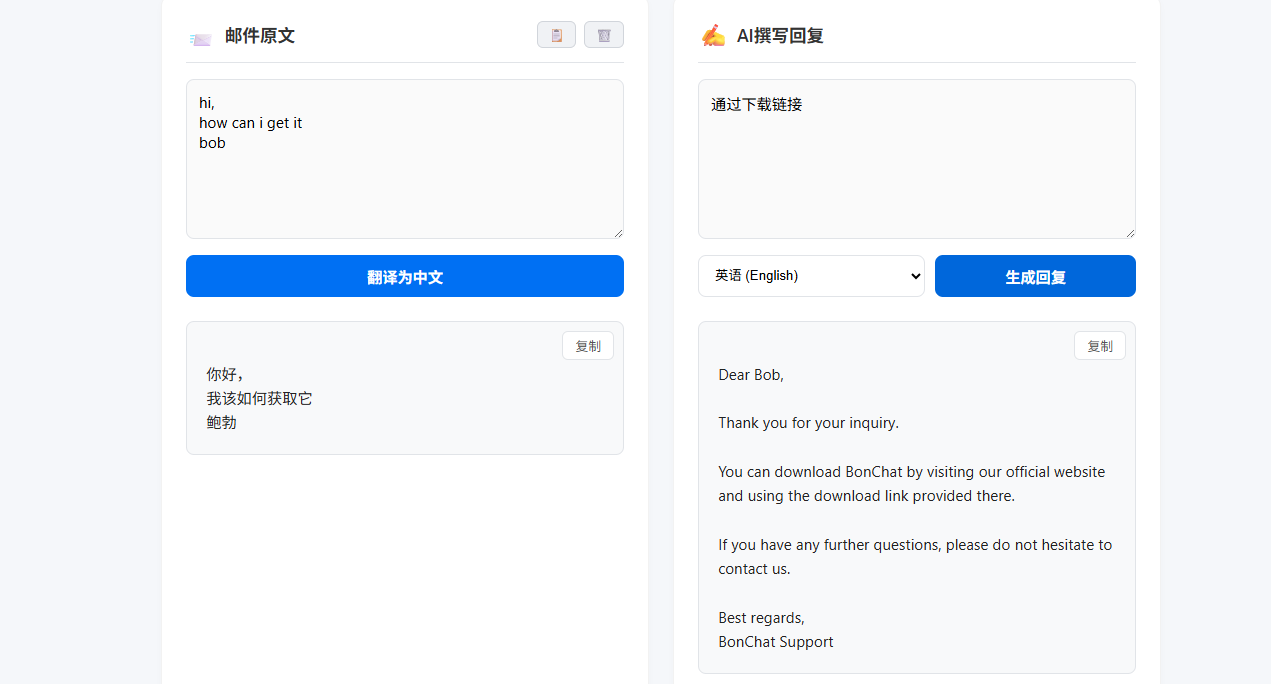Click the resize handle of the reply prompt box
The width and height of the screenshot is (1271, 684).
(x=1129, y=232)
